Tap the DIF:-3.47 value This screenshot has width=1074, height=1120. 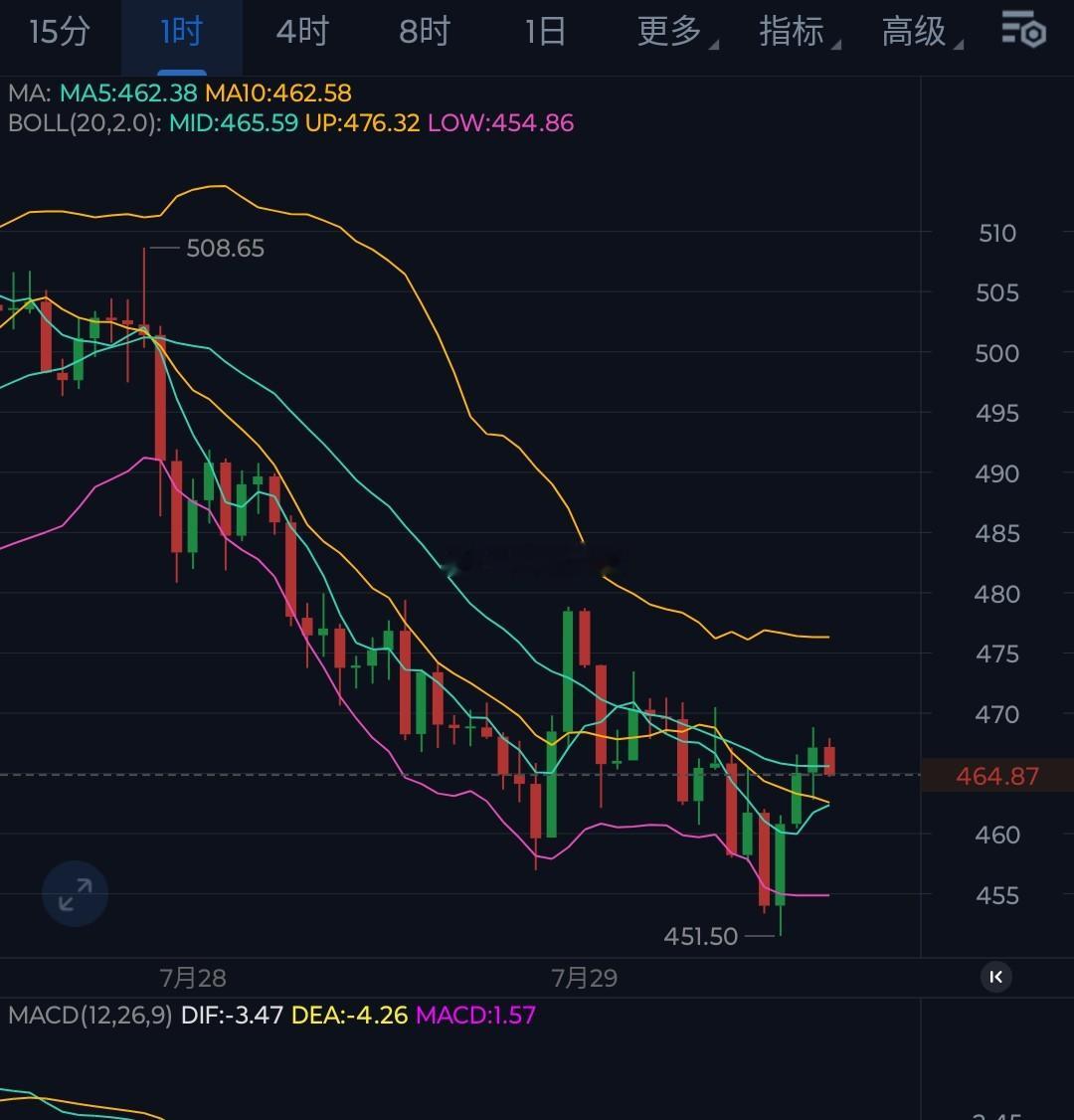[232, 1015]
